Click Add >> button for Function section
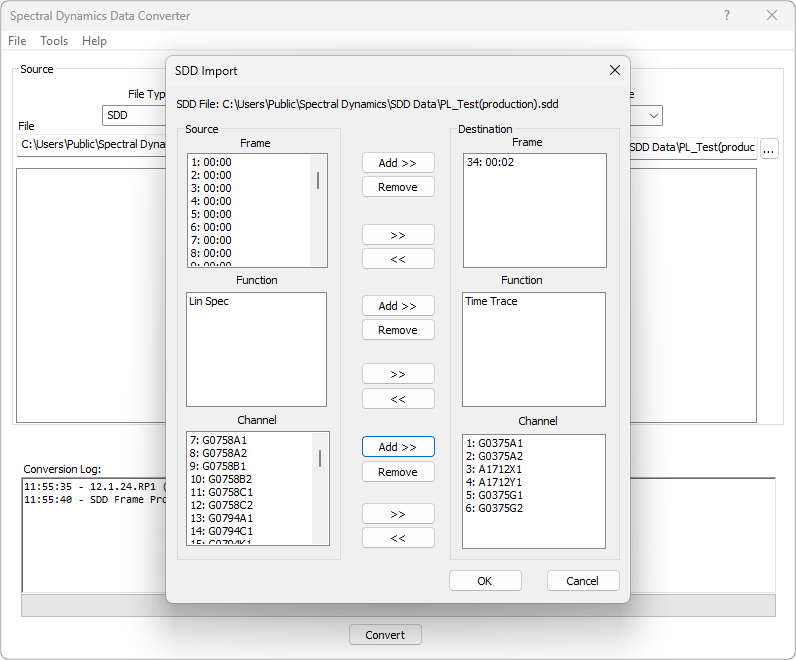The width and height of the screenshot is (796, 660). [398, 306]
